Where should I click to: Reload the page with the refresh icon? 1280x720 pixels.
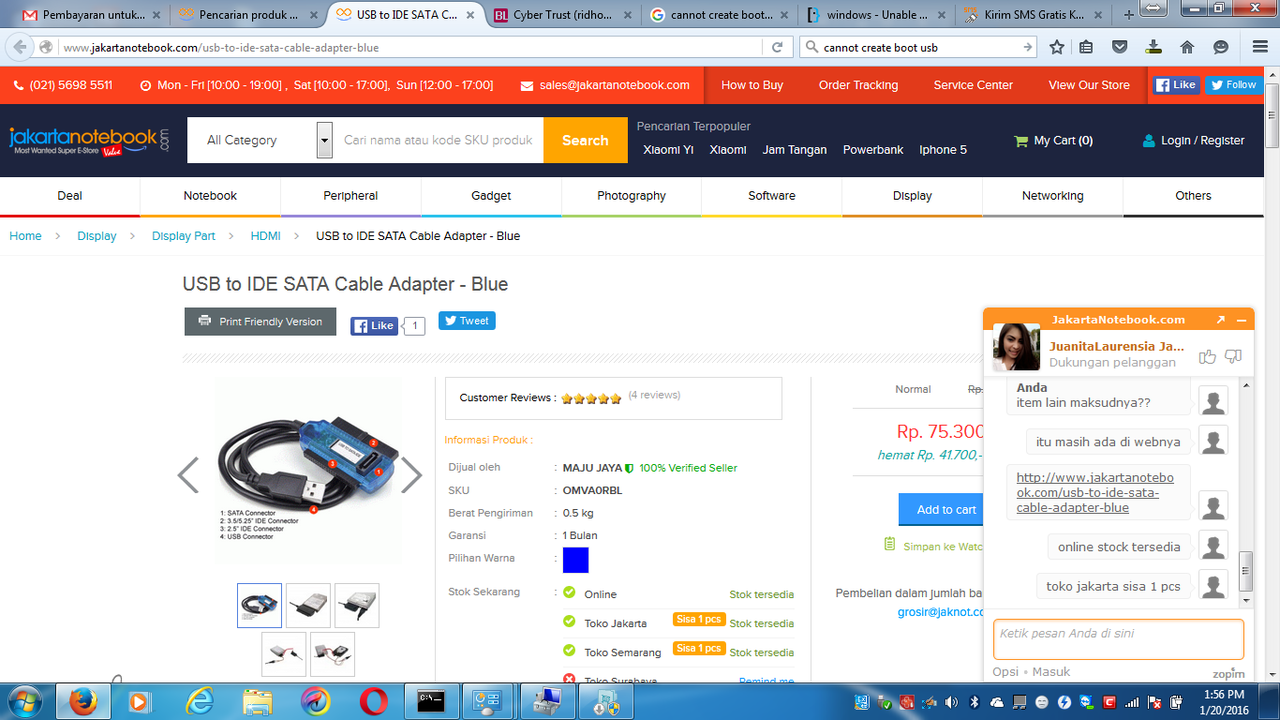pyautogui.click(x=777, y=47)
